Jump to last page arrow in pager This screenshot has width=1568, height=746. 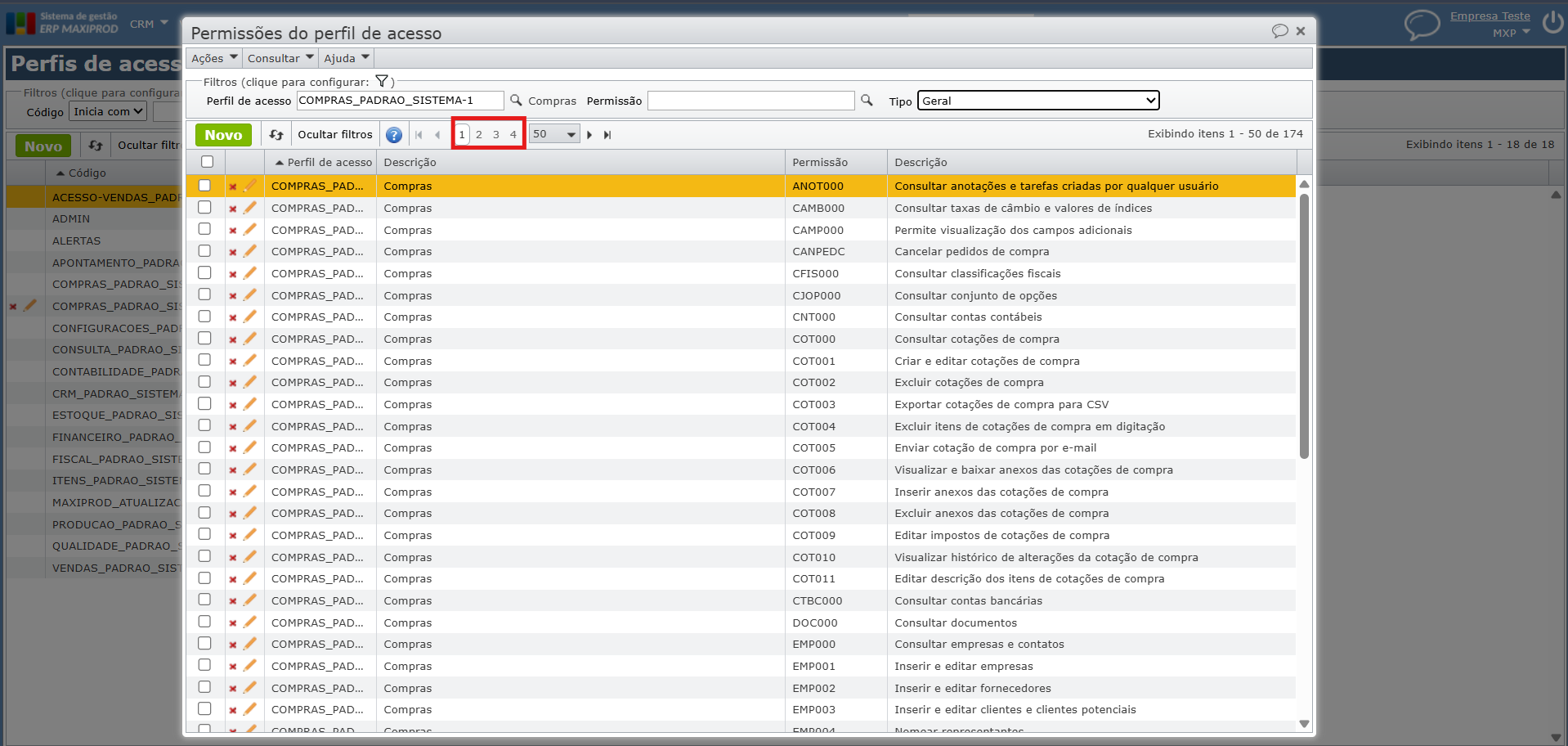coord(607,135)
